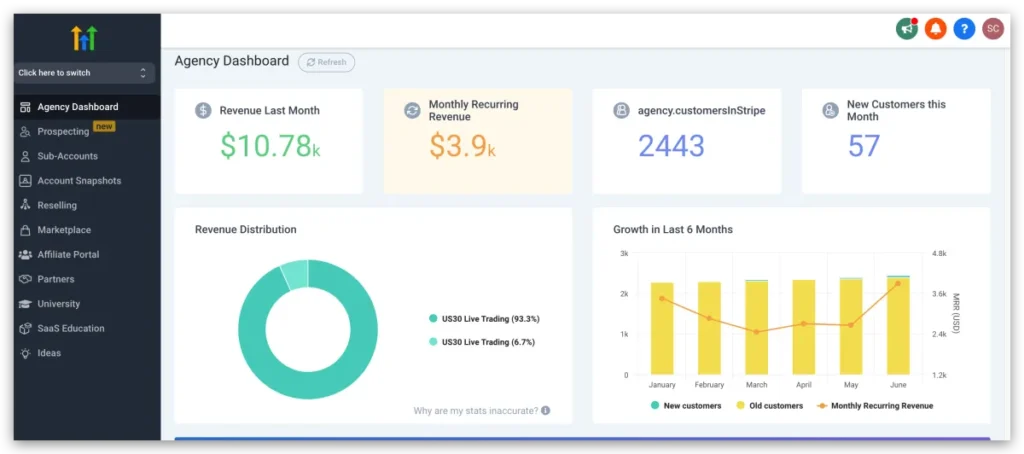Open Why are my stats inaccurate link

tap(476, 411)
